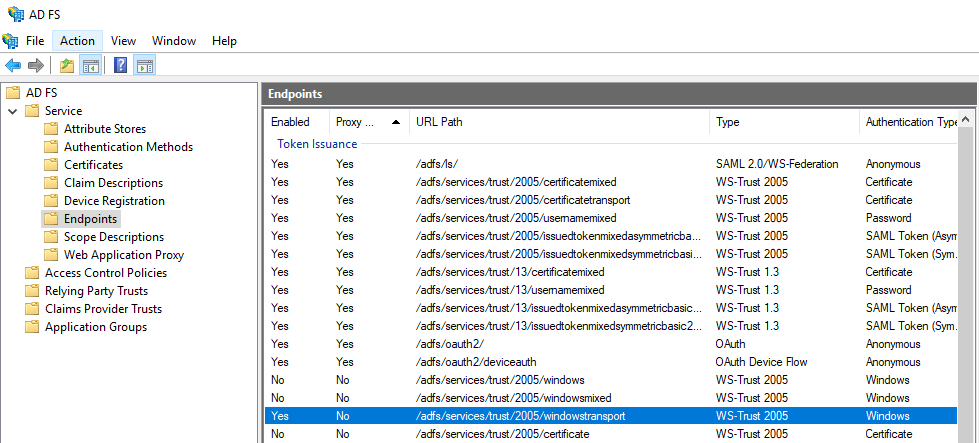979x443 pixels.
Task: Open the View menu
Action: point(123,41)
